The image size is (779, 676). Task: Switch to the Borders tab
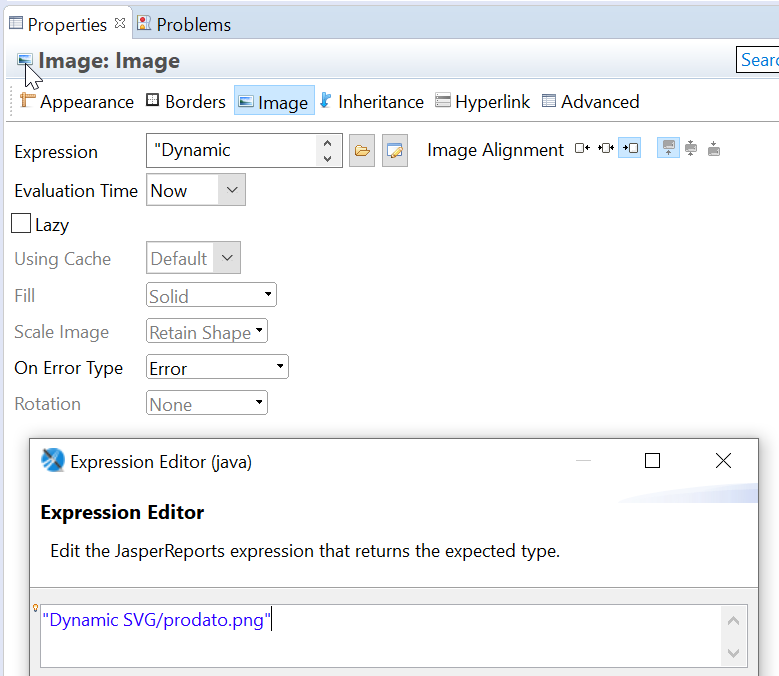coord(186,101)
